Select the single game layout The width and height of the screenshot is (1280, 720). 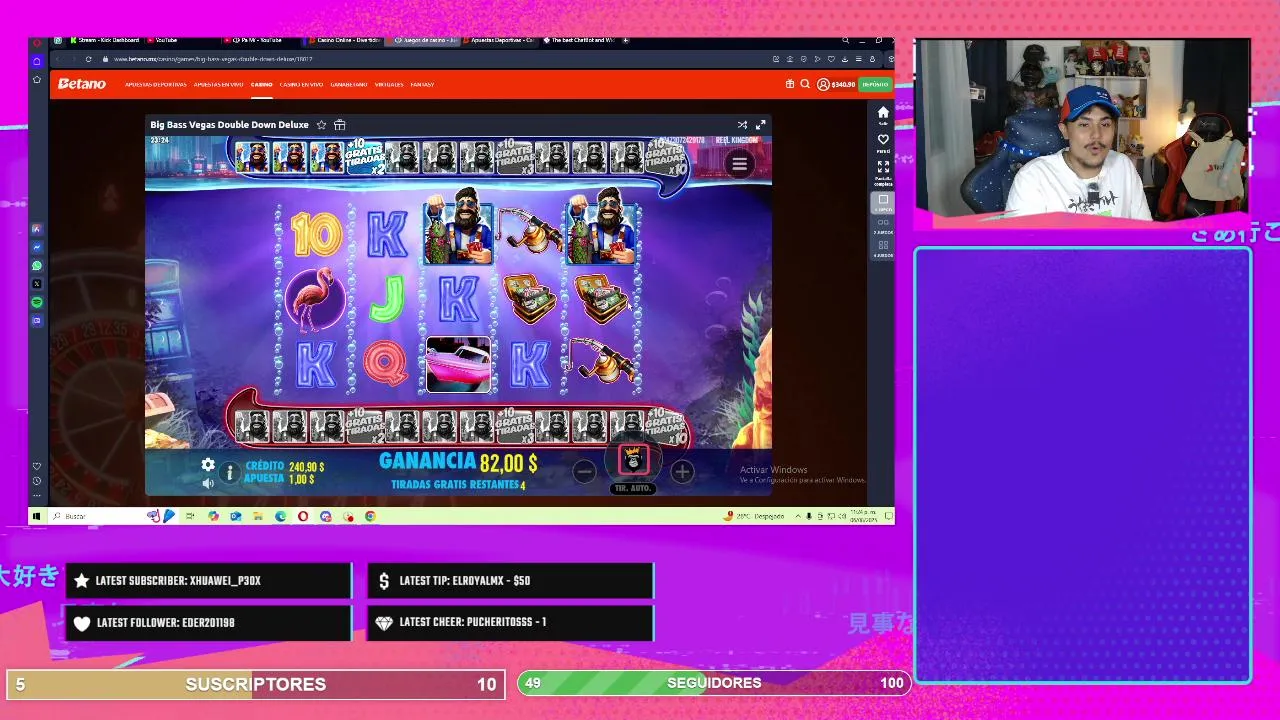[883, 202]
